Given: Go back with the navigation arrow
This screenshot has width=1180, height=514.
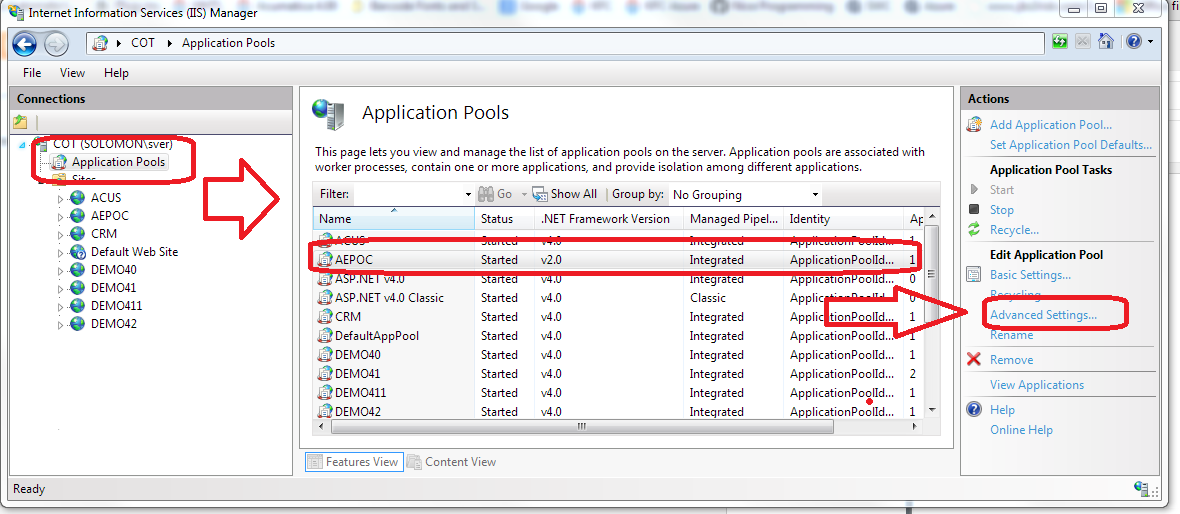Looking at the screenshot, I should click(25, 43).
